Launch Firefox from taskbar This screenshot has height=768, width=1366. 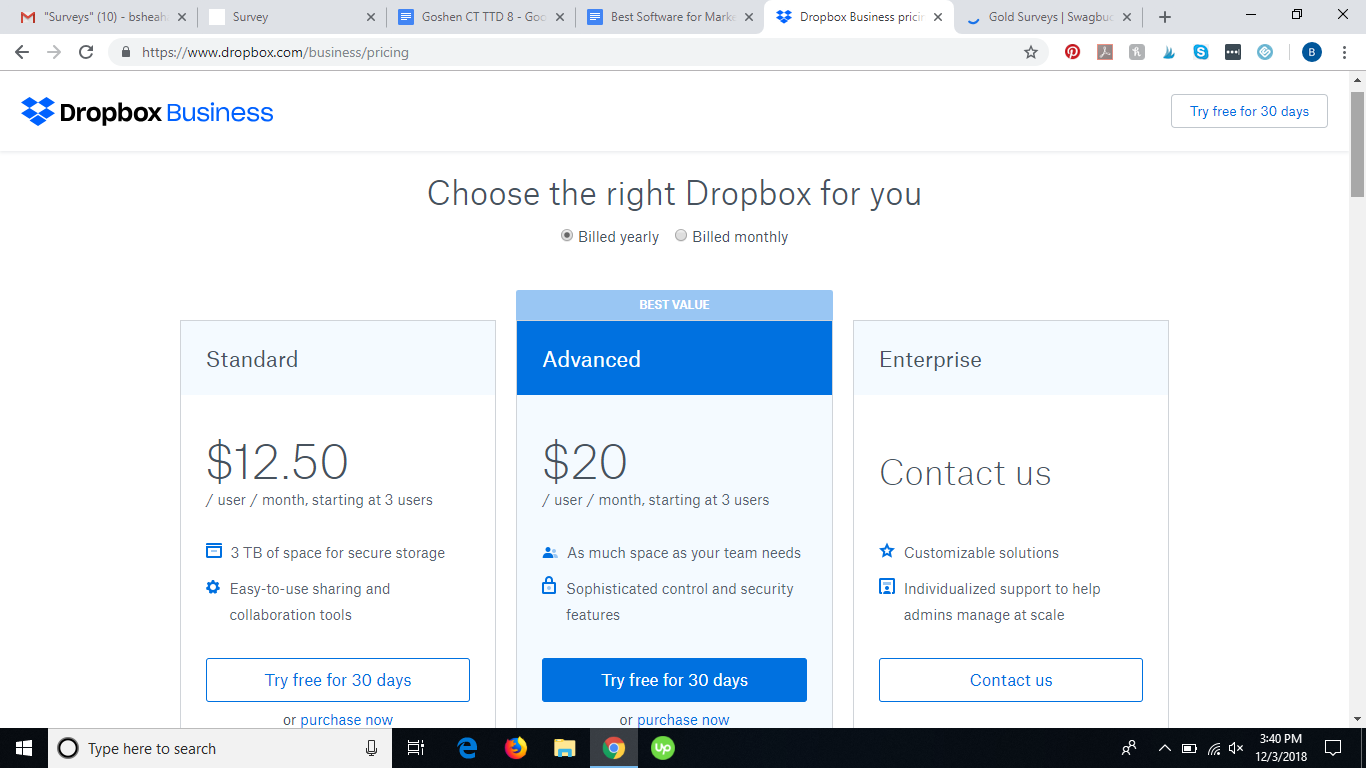[x=516, y=748]
